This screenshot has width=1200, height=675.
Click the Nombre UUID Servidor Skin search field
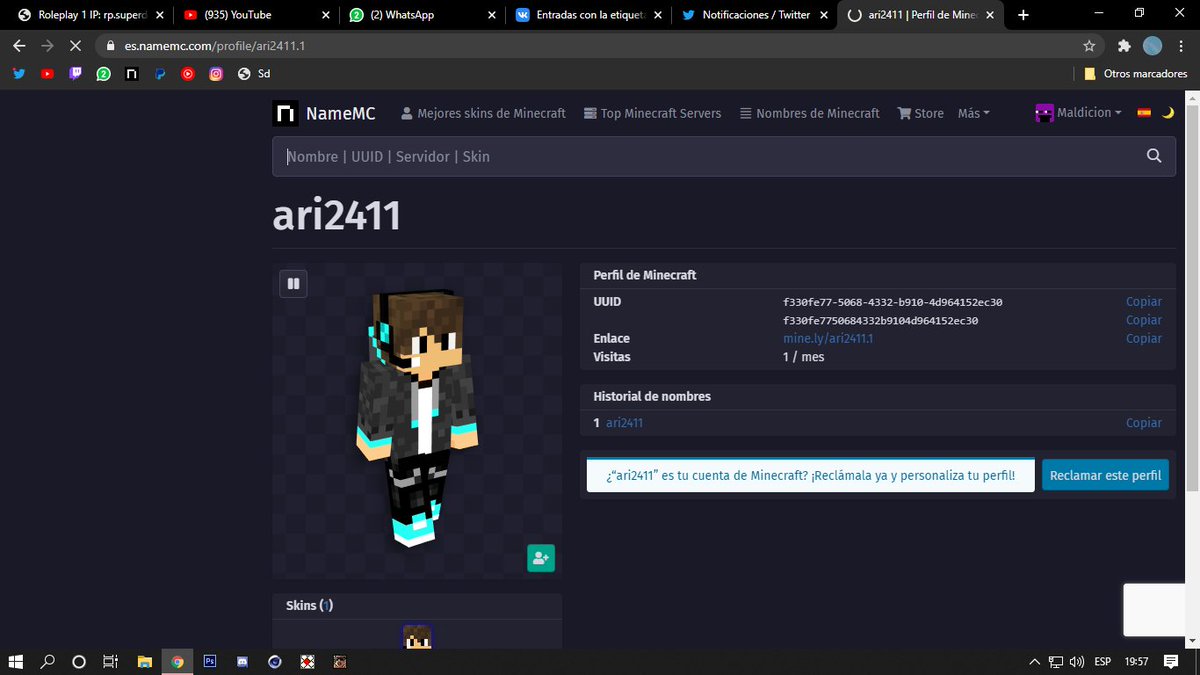(x=703, y=156)
